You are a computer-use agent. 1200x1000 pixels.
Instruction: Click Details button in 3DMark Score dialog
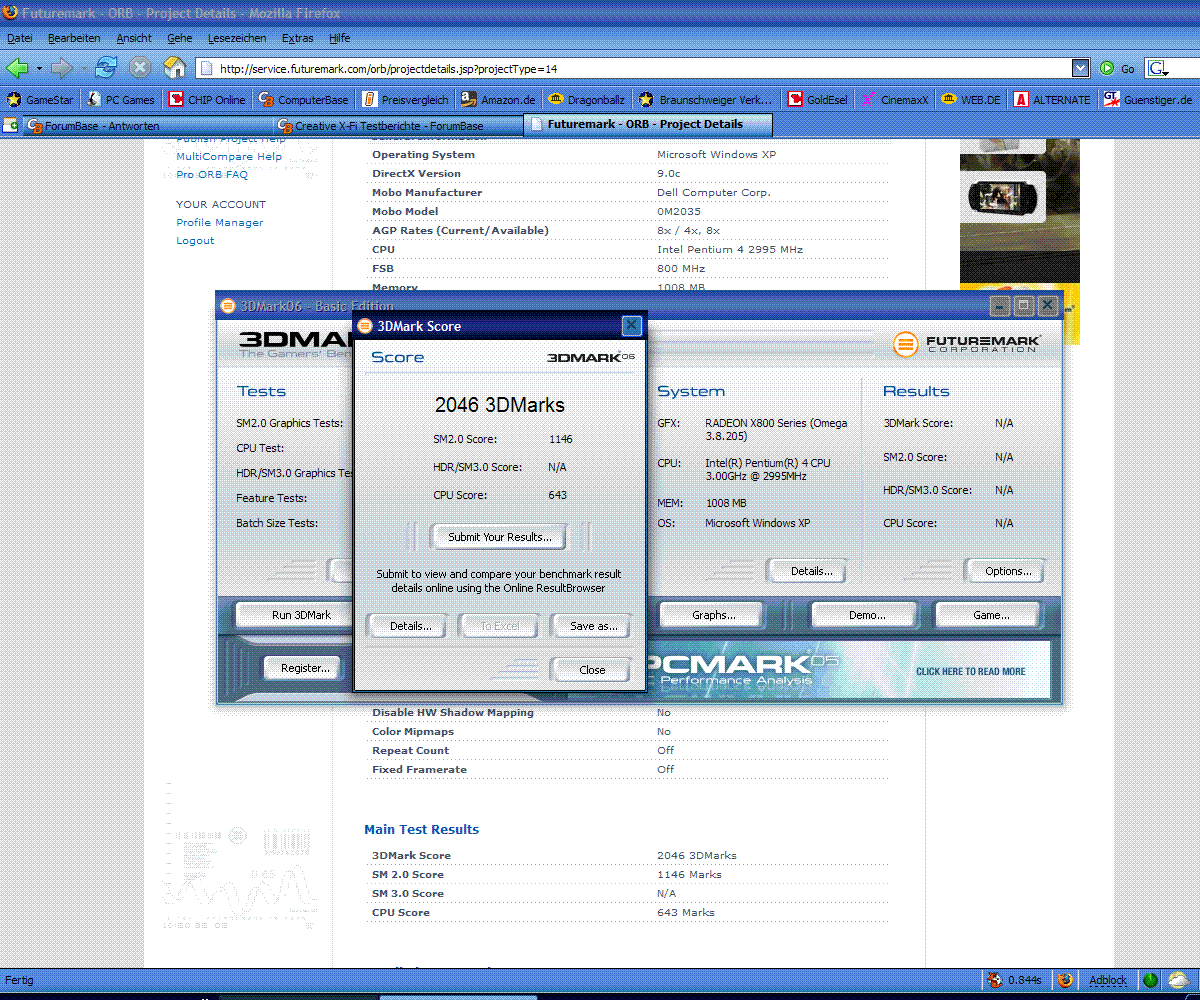pyautogui.click(x=410, y=626)
